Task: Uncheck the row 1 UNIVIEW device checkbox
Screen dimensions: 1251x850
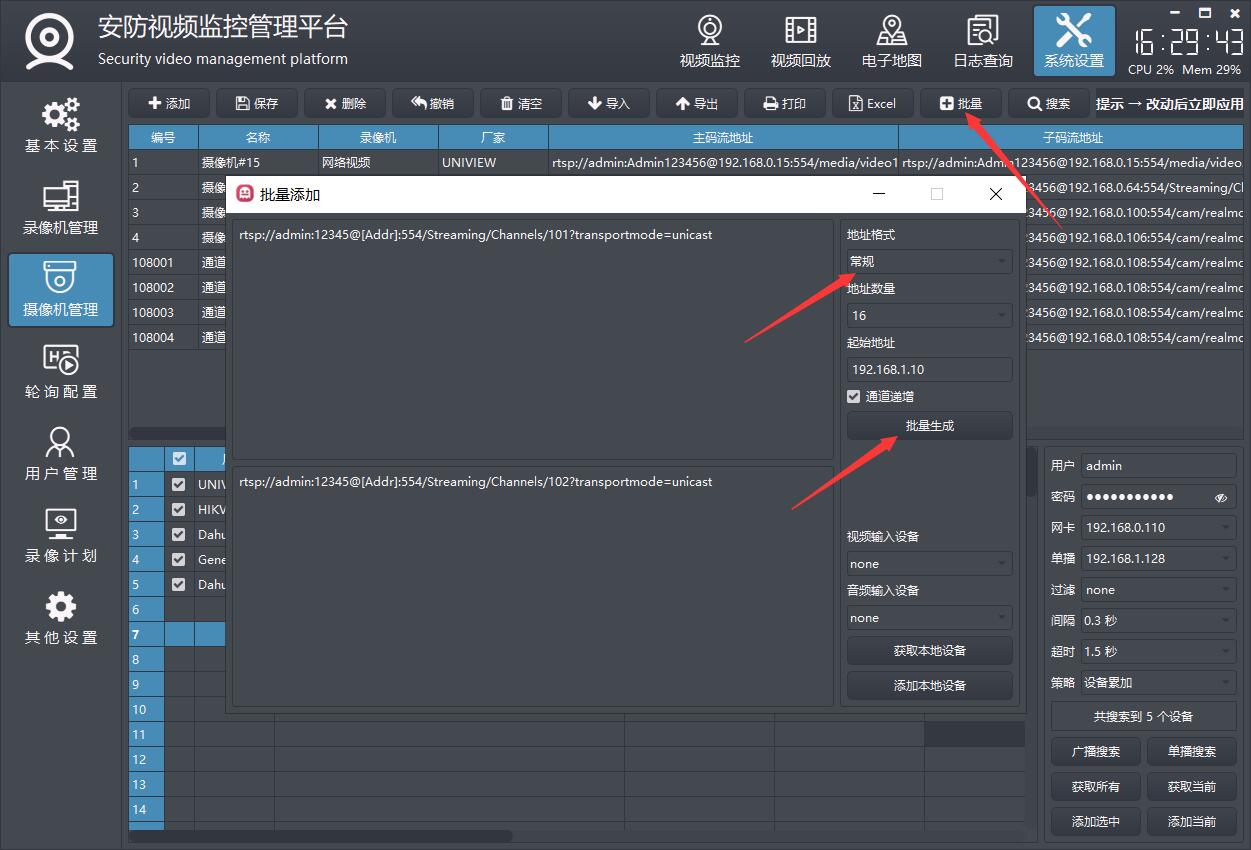Action: 179,484
